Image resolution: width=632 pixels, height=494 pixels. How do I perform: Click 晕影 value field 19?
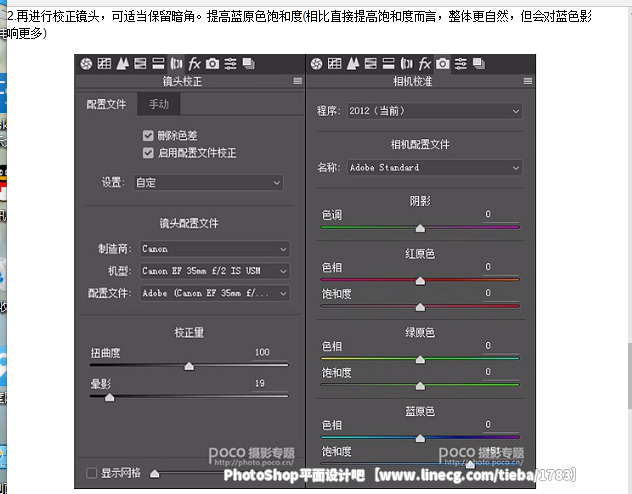pos(269,384)
